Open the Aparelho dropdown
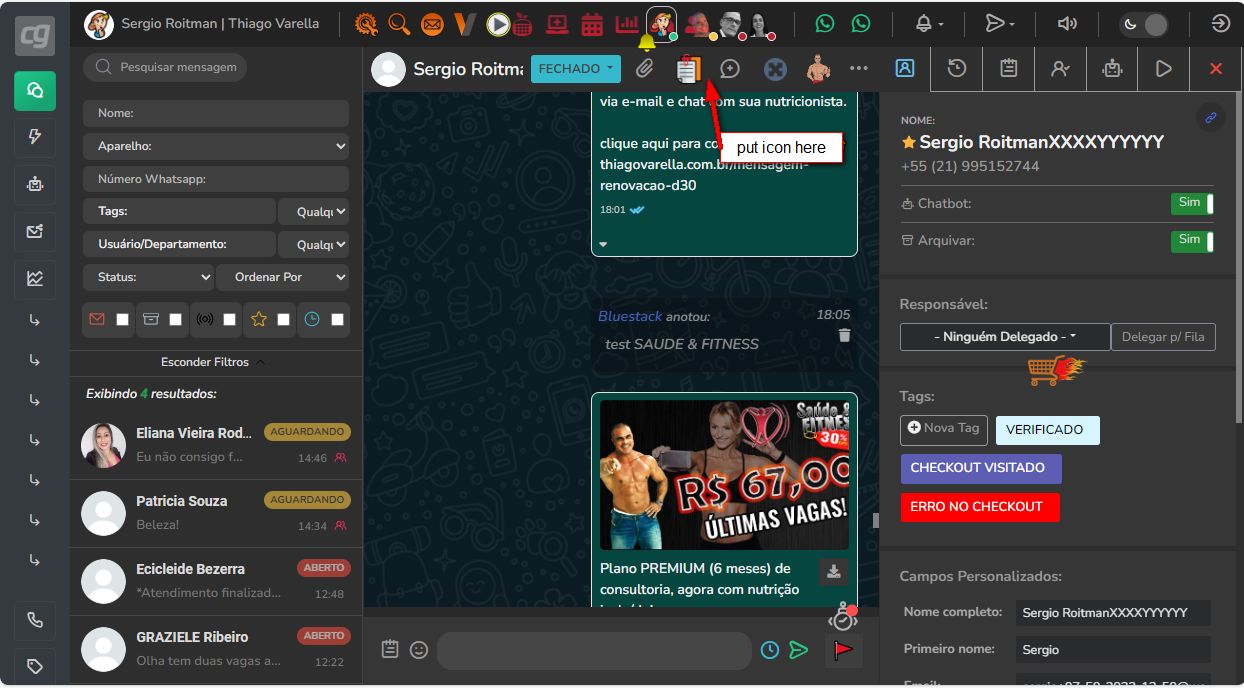This screenshot has height=688, width=1244. click(216, 146)
